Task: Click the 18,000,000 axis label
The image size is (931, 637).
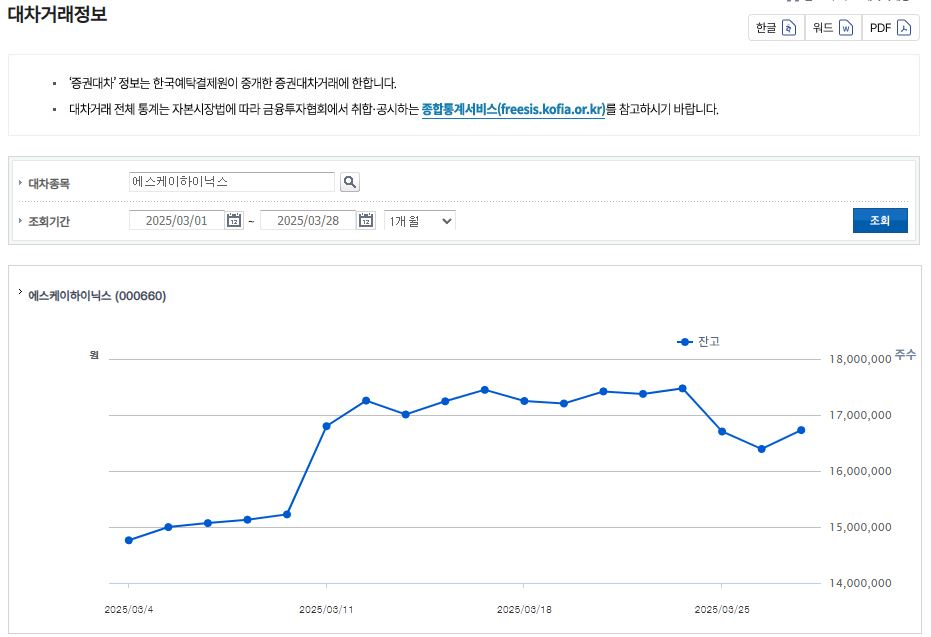Action: coord(860,359)
